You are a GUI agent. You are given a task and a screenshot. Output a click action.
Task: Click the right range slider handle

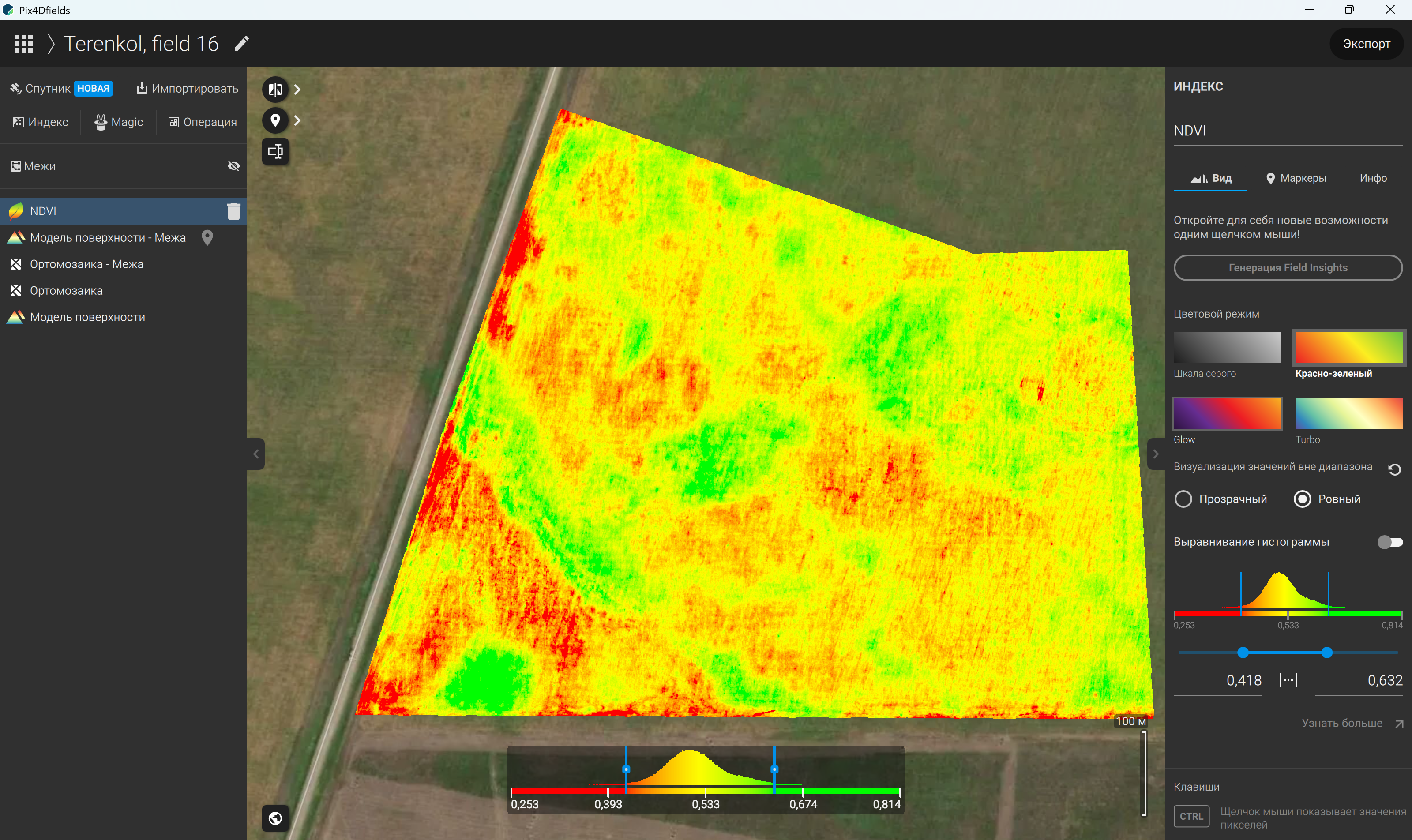[1327, 652]
